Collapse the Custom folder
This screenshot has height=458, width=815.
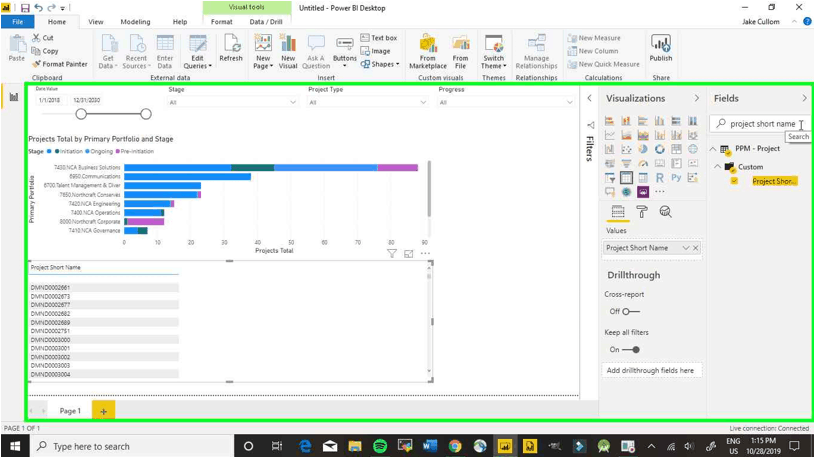click(x=718, y=167)
